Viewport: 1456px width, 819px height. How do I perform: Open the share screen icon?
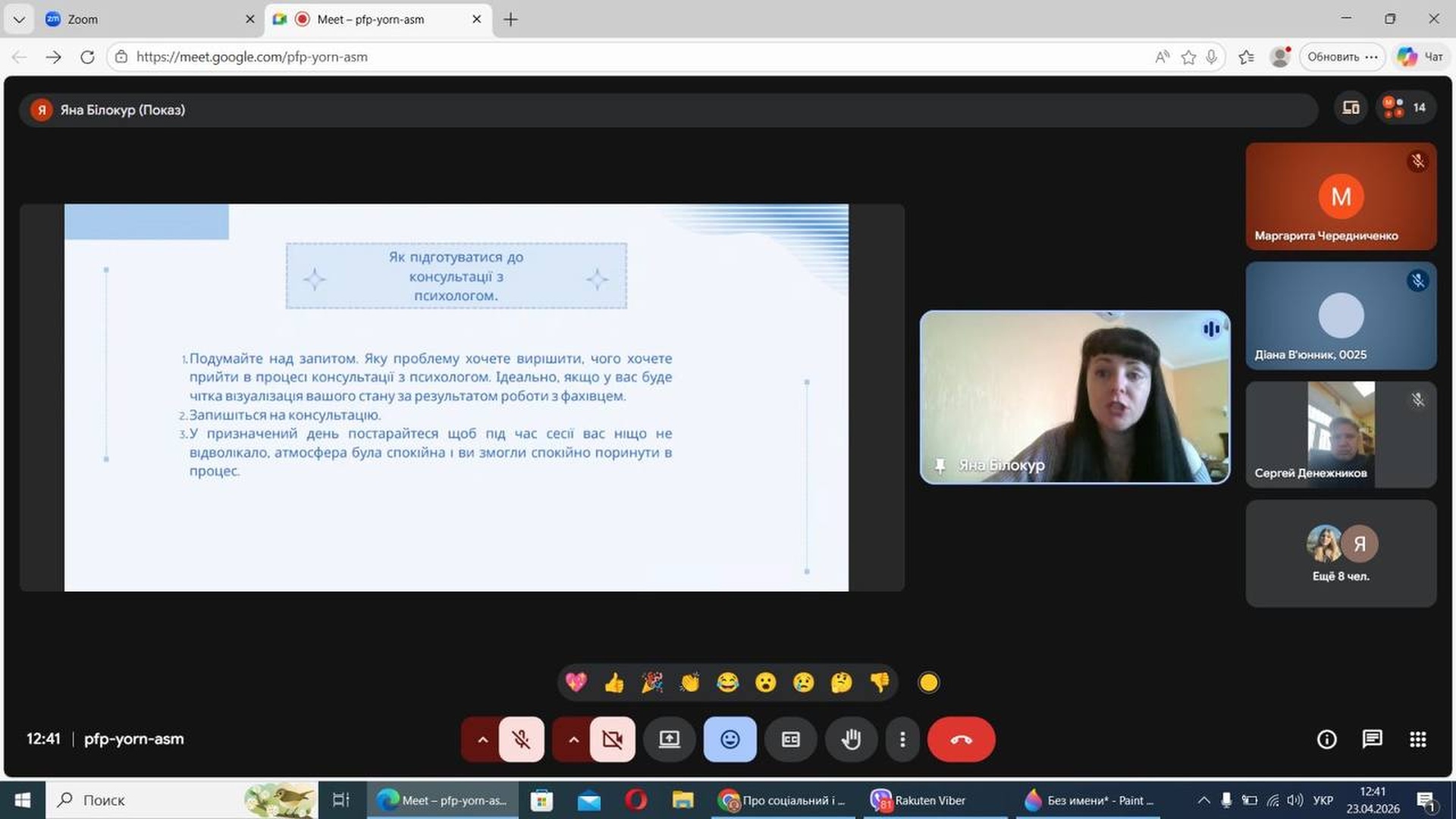point(669,739)
